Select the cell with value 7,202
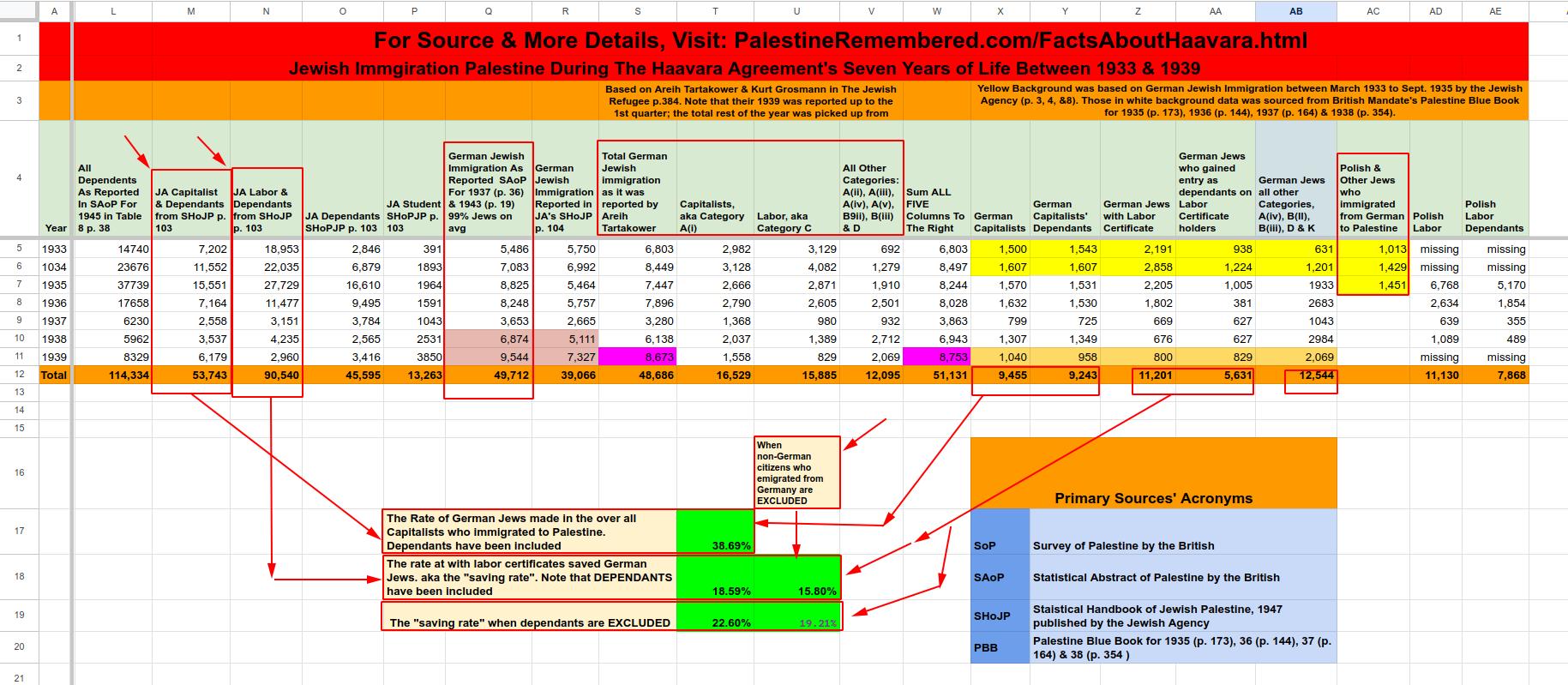Screen dimensions: 1568x685 (190, 249)
